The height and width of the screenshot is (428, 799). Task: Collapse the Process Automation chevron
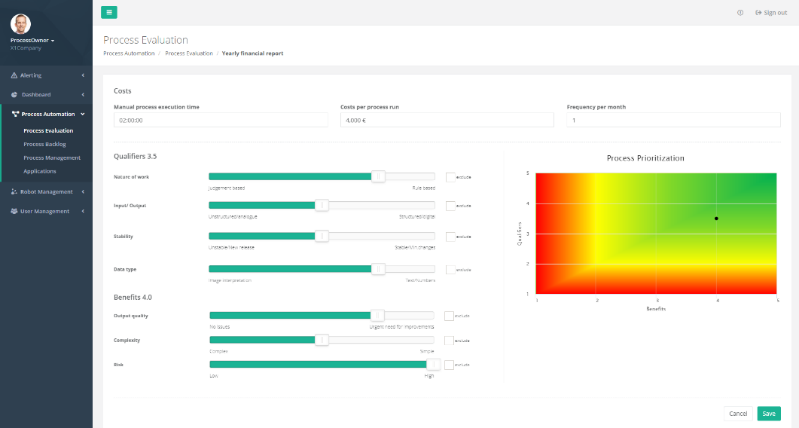coord(82,114)
